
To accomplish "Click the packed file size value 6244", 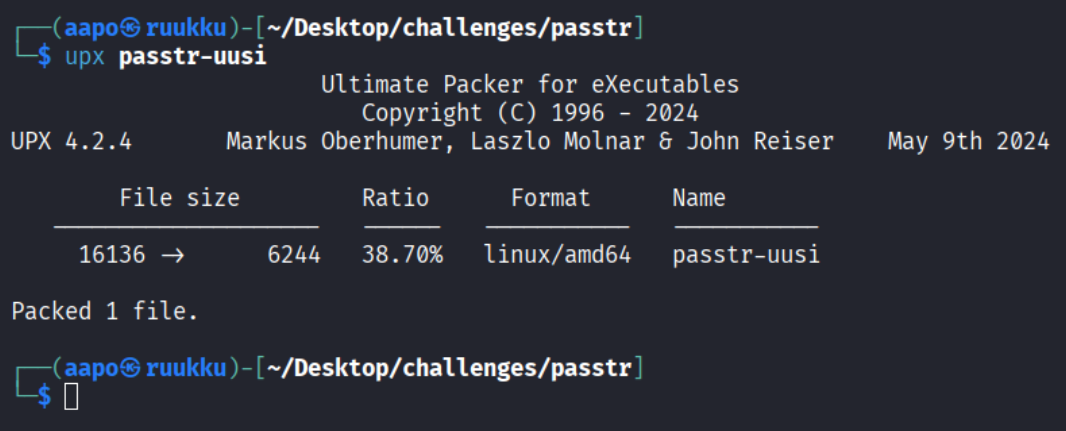I will (x=294, y=255).
